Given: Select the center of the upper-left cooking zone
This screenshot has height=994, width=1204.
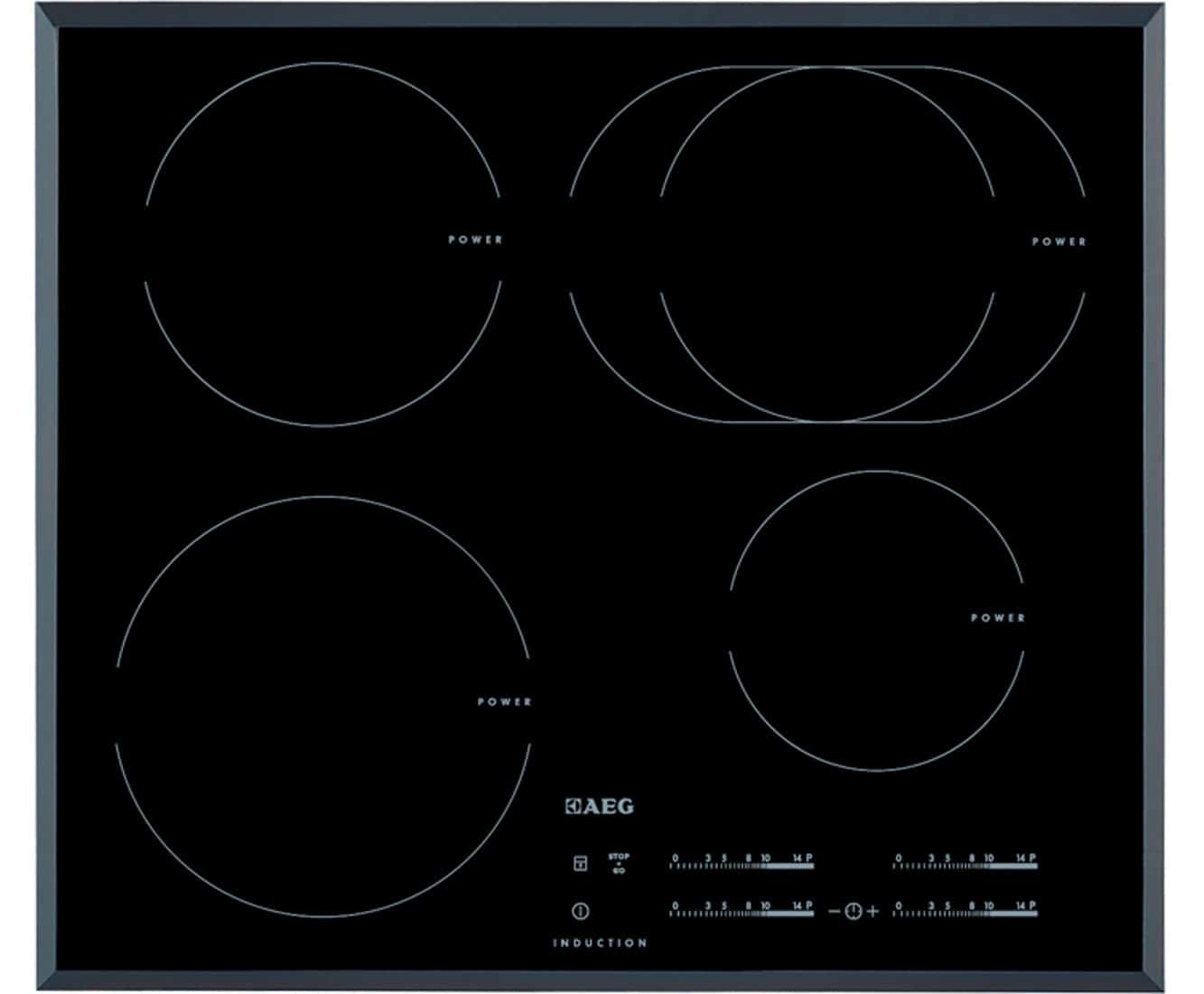Looking at the screenshot, I should tap(323, 244).
